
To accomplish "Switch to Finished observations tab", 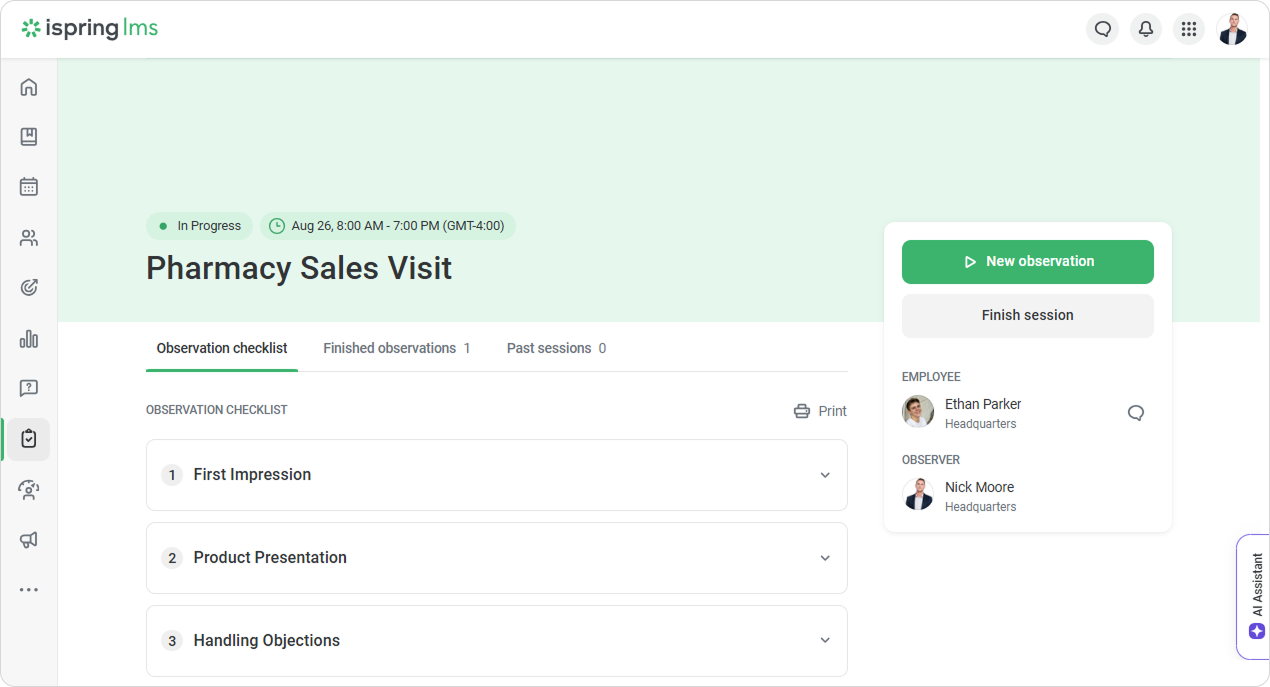I will tap(397, 348).
